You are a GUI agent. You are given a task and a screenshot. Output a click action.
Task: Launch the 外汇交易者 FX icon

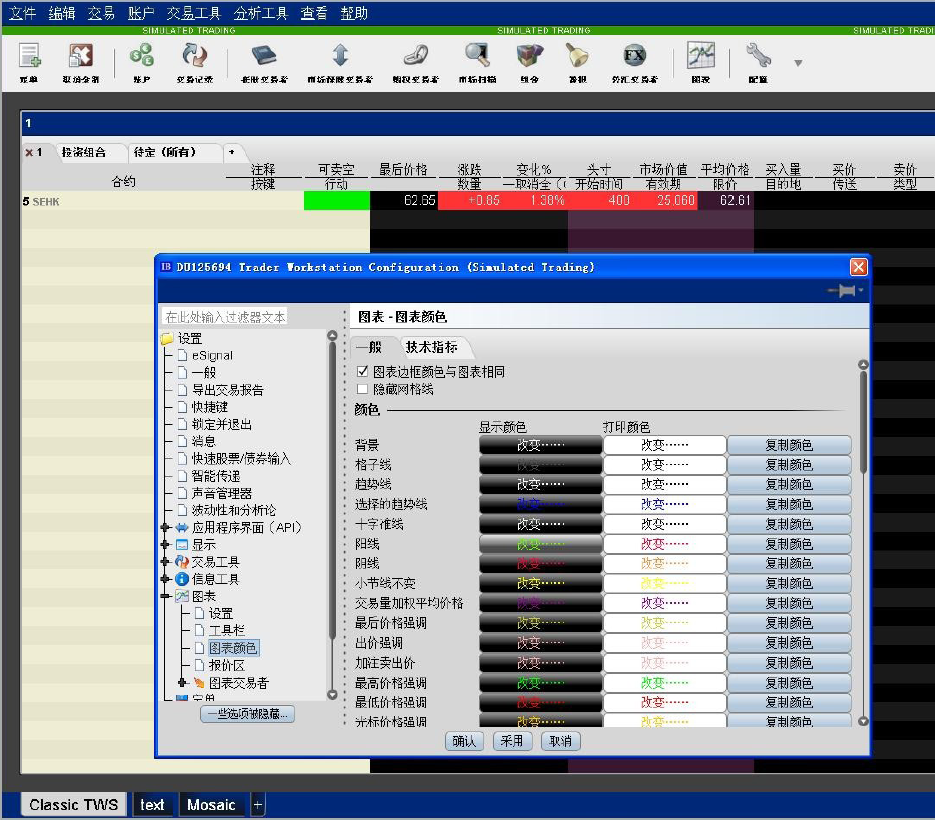click(634, 62)
